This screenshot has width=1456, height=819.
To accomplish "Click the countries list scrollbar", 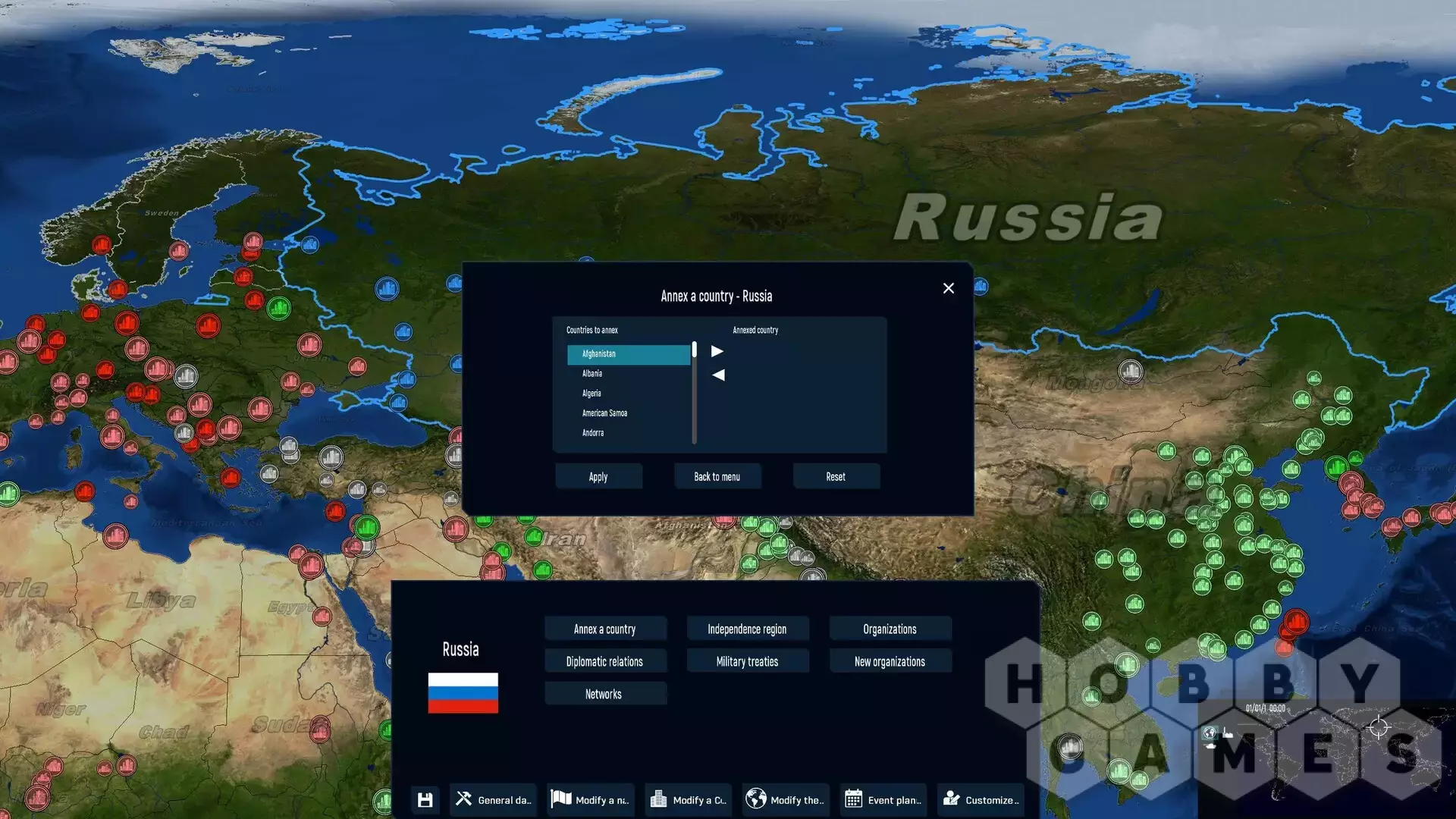I will point(694,393).
